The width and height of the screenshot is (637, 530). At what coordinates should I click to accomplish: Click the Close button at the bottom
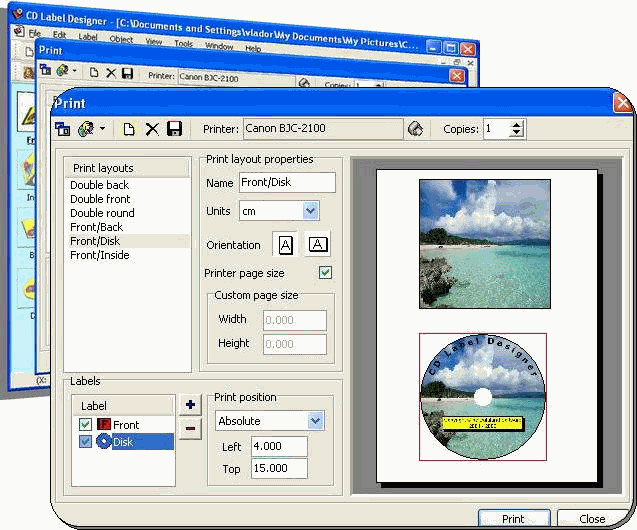592,519
